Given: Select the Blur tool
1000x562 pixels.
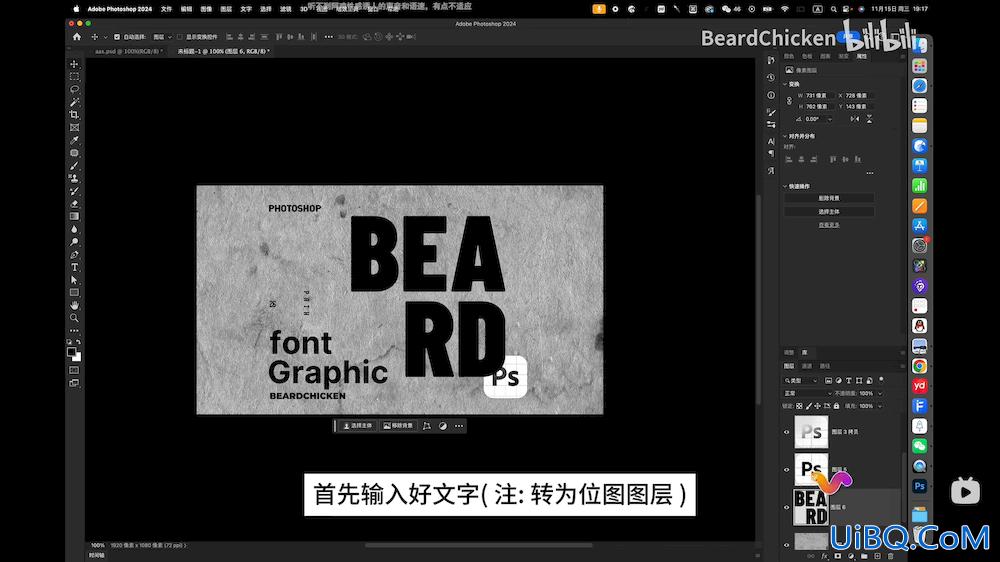Looking at the screenshot, I should point(74,229).
